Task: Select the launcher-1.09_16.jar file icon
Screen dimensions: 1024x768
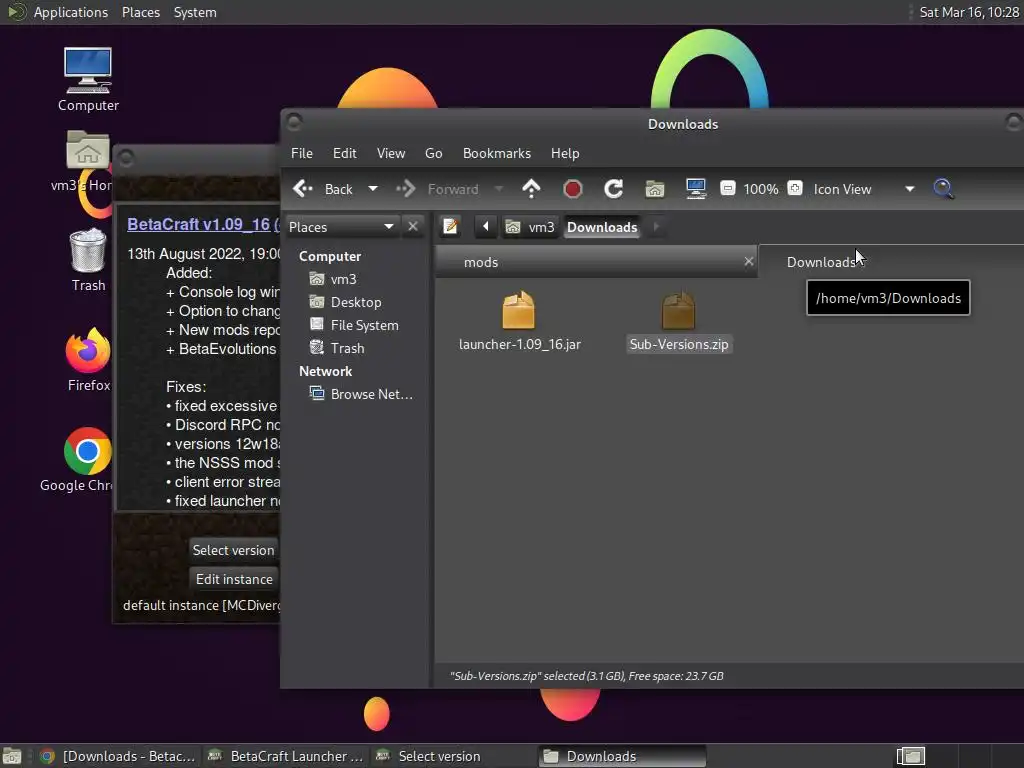Action: 519,310
